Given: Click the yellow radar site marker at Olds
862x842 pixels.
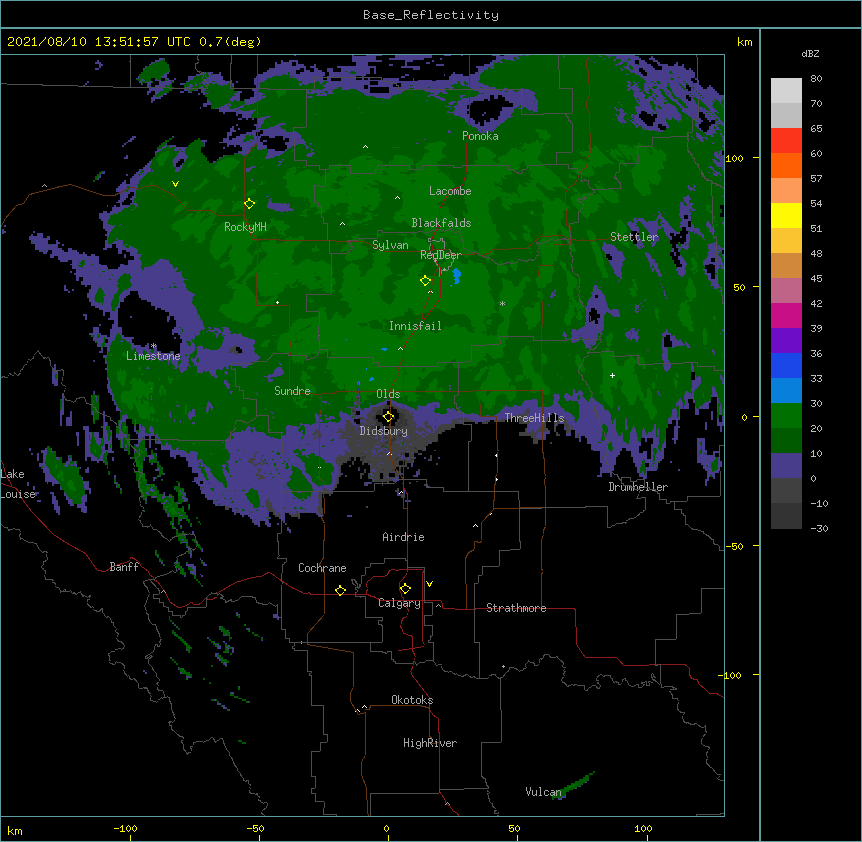Looking at the screenshot, I should pyautogui.click(x=388, y=417).
